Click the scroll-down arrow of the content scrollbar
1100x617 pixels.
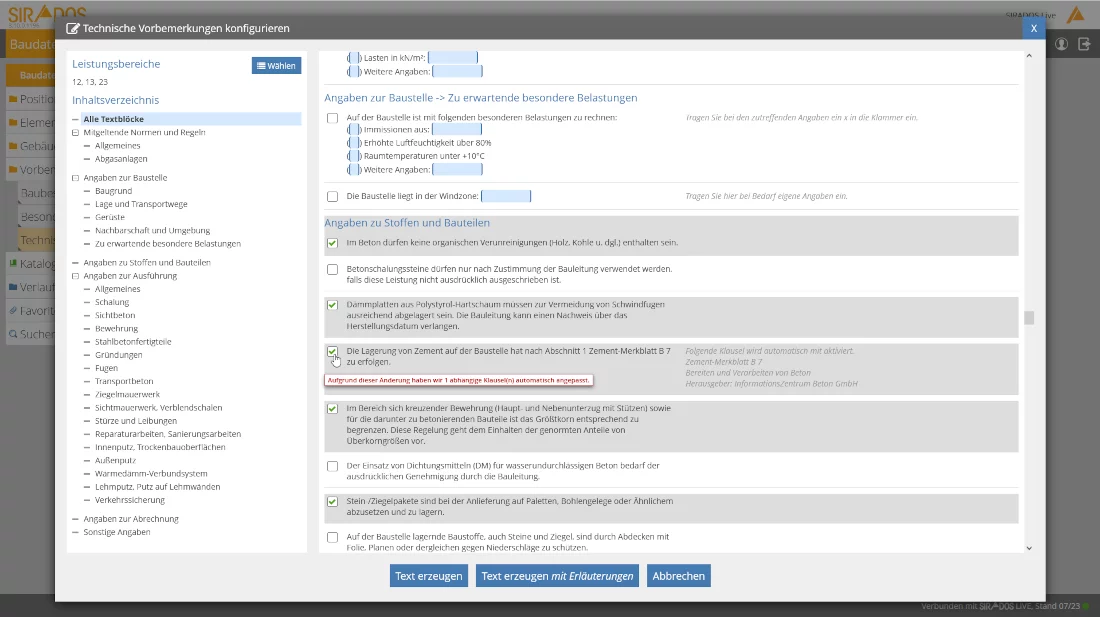pos(1029,547)
